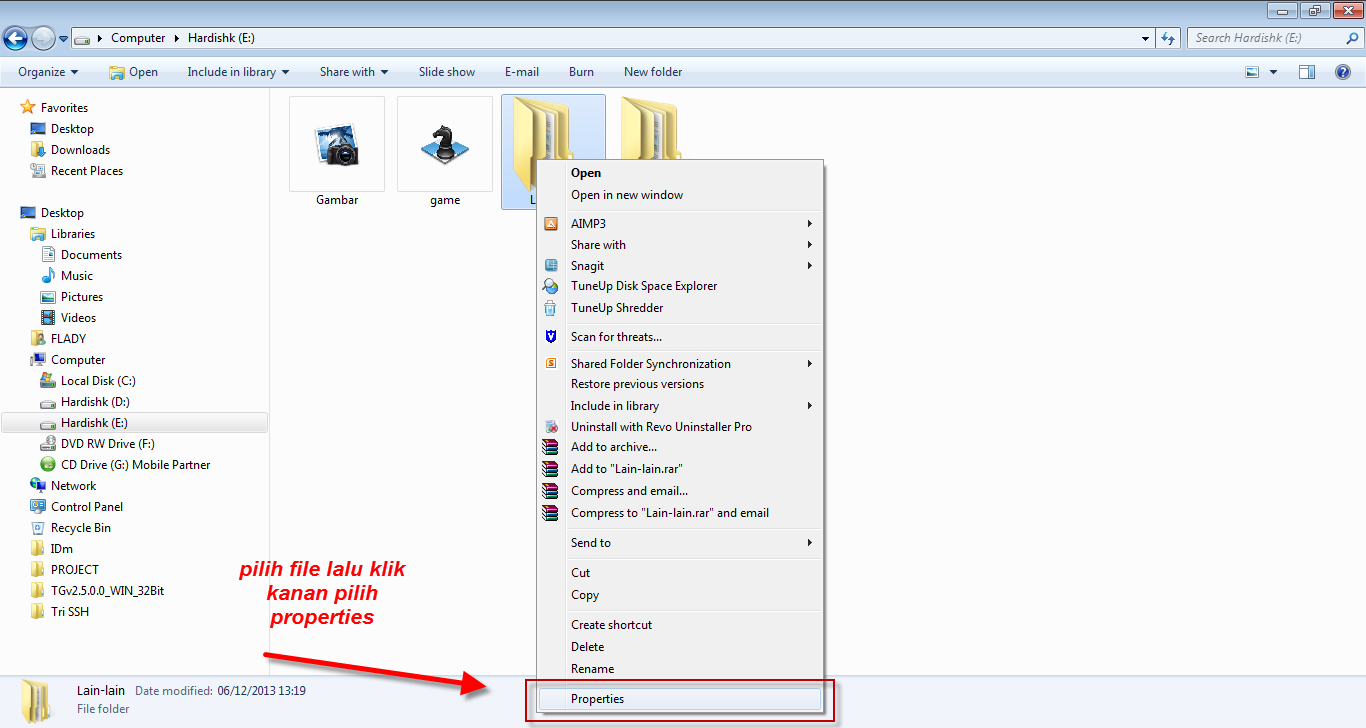This screenshot has height=728, width=1366.
Task: Select Uninstall with Revo Uninstaller Pro
Action: (x=652, y=426)
